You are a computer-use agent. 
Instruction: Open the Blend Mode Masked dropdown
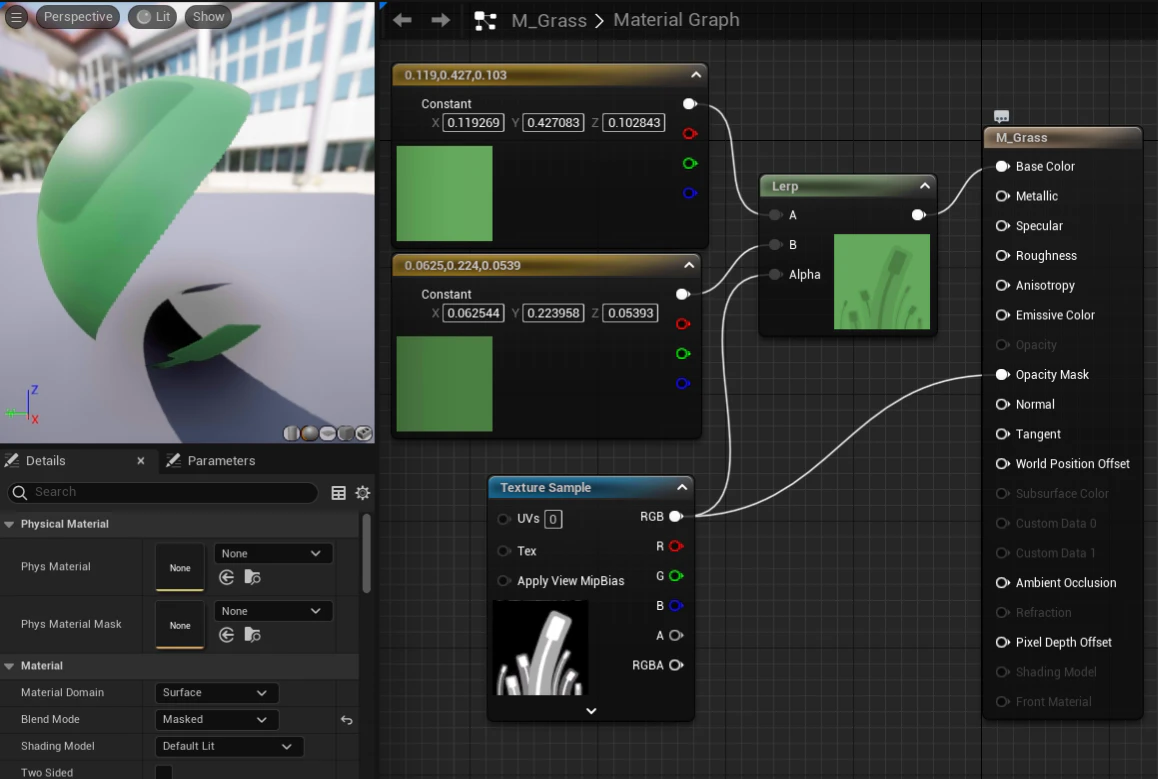pyautogui.click(x=216, y=719)
